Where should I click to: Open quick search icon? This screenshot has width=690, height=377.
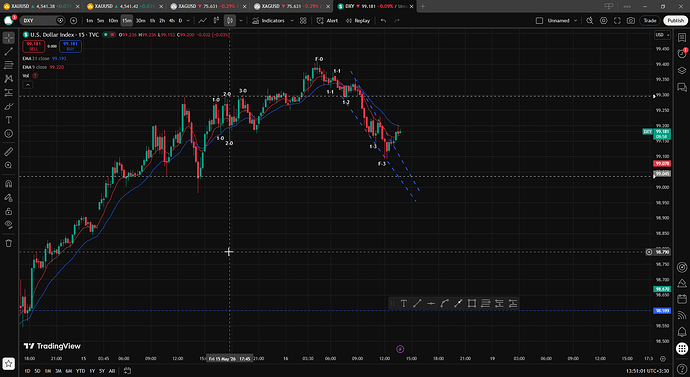590,21
